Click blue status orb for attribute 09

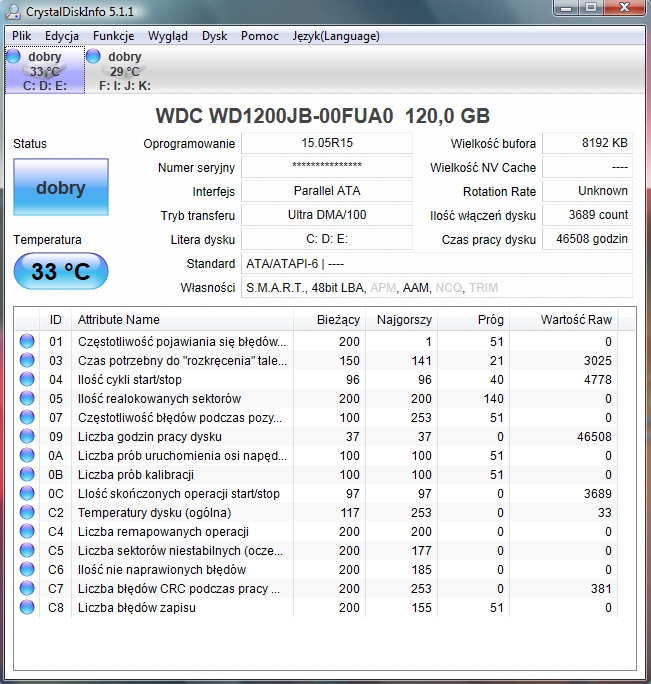(27, 436)
